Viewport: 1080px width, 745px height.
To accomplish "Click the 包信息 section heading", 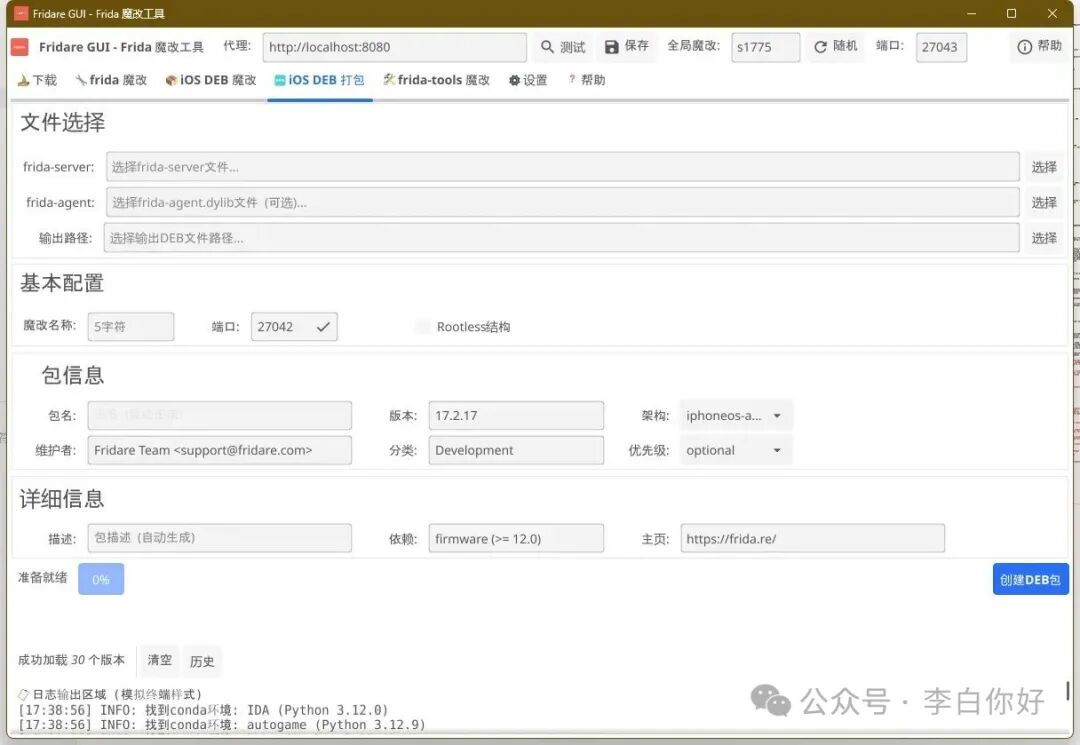I will coord(72,375).
